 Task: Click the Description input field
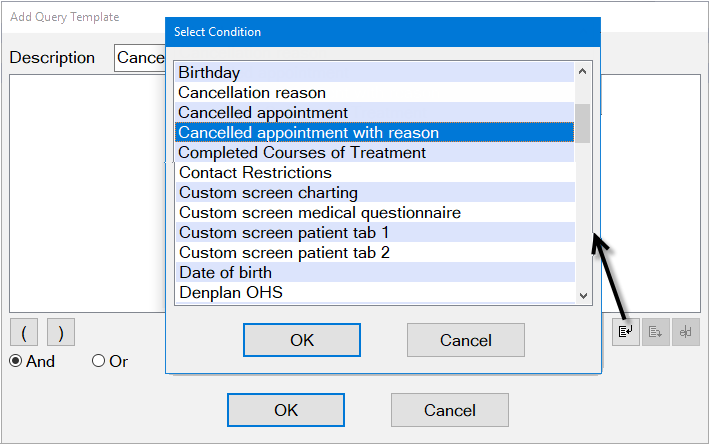(140, 58)
